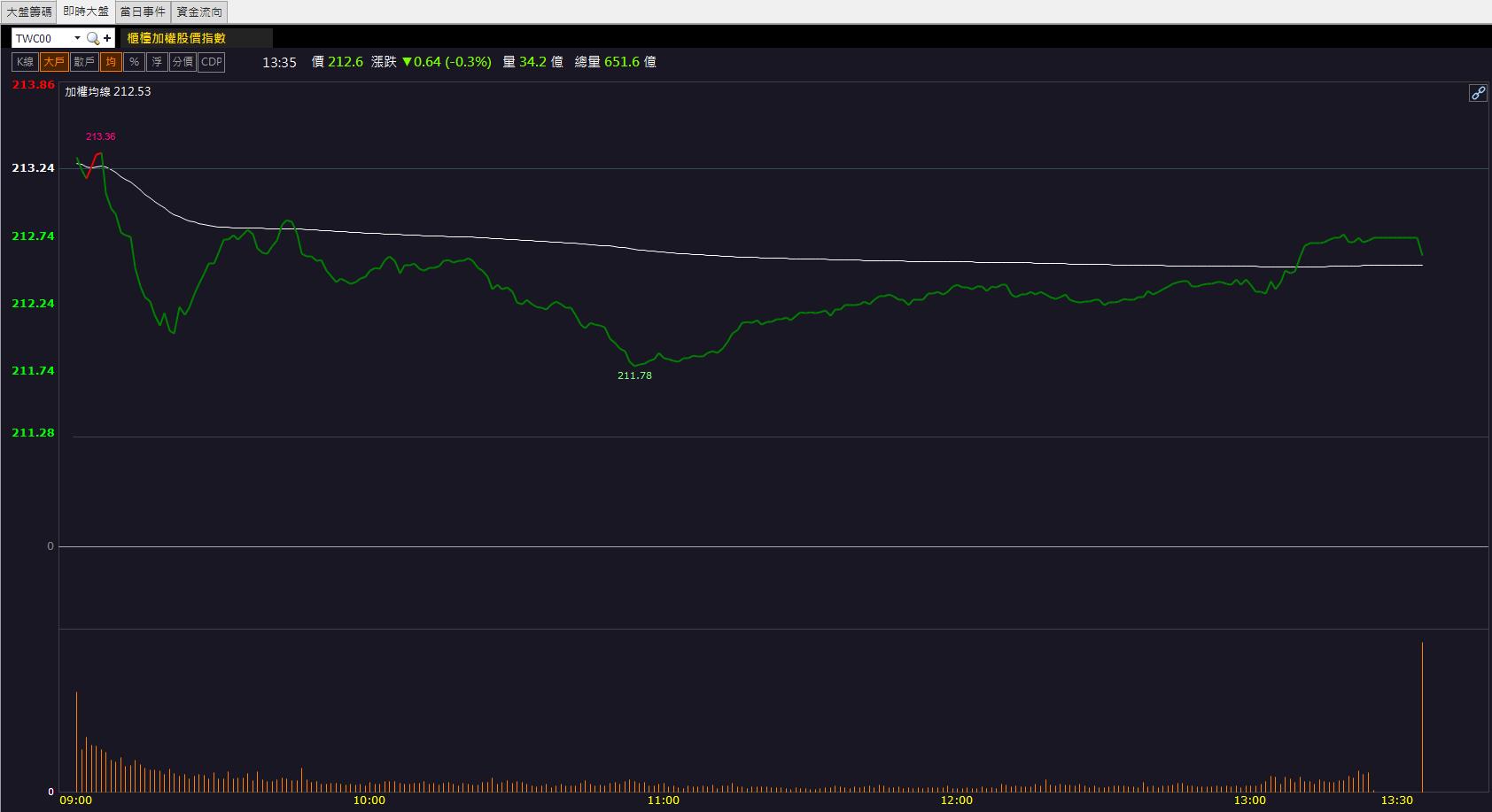Click the 213.24 reference price axis label
The width and height of the screenshot is (1492, 812).
point(33,168)
